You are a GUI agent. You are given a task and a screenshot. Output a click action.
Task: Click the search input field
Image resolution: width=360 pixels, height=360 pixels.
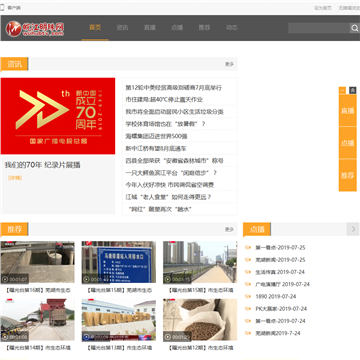pos(319,28)
